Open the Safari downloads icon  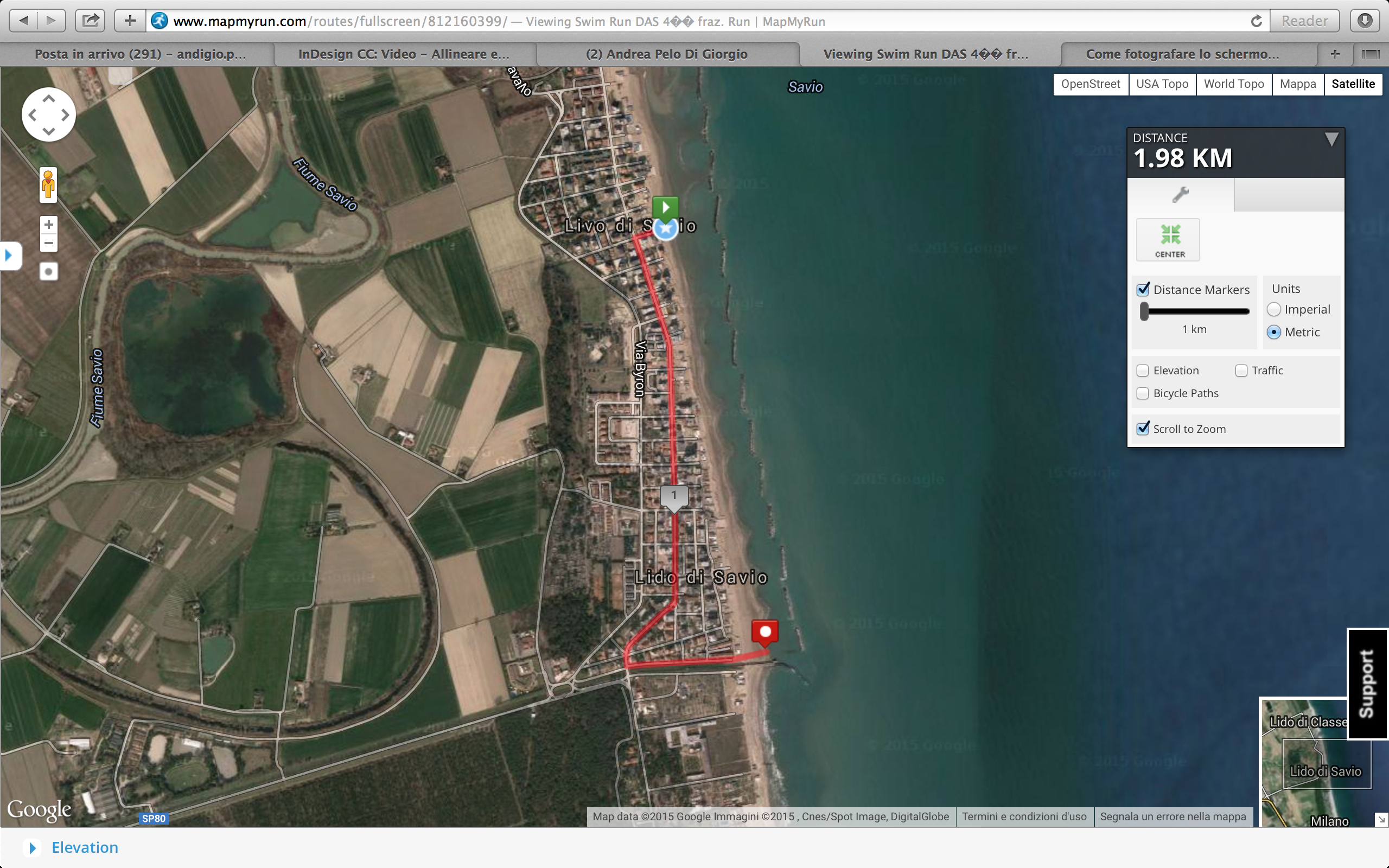(1365, 21)
